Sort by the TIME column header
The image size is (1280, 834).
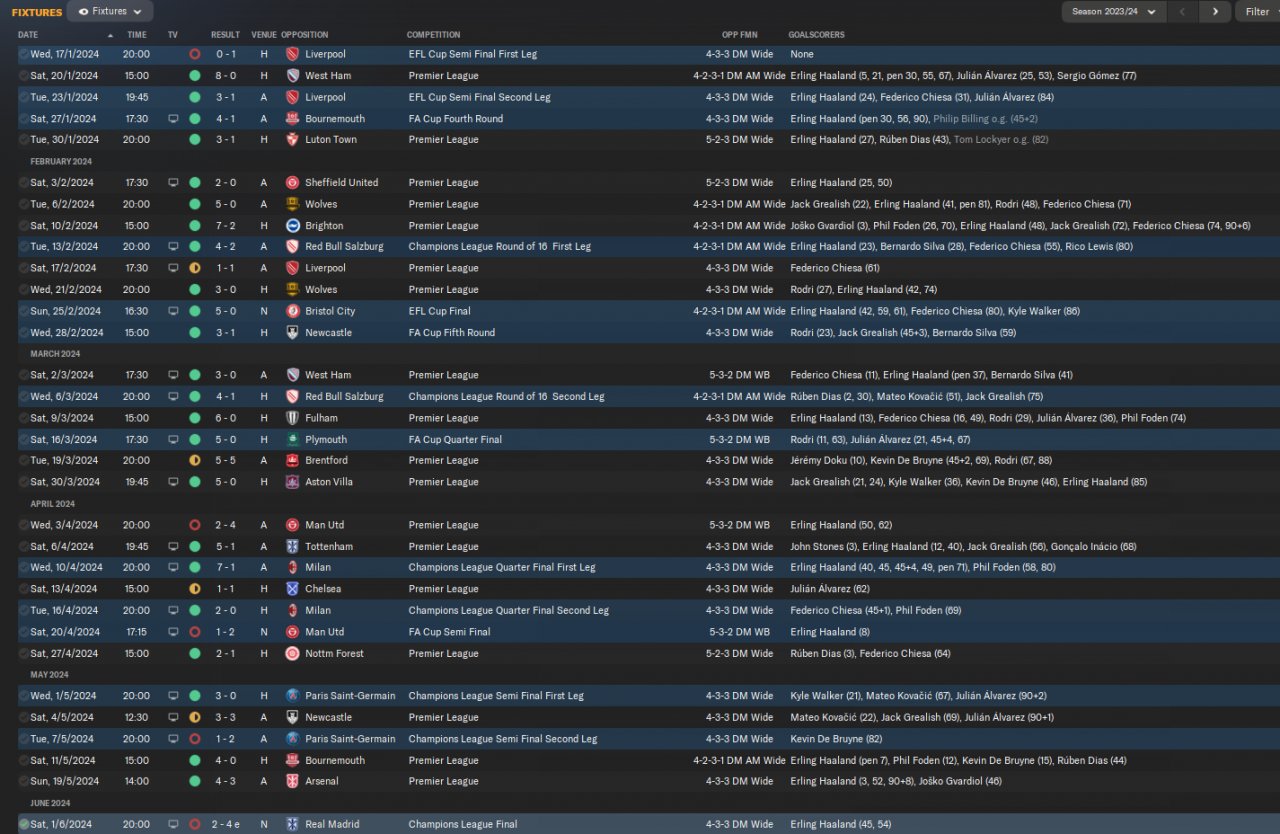click(x=137, y=35)
